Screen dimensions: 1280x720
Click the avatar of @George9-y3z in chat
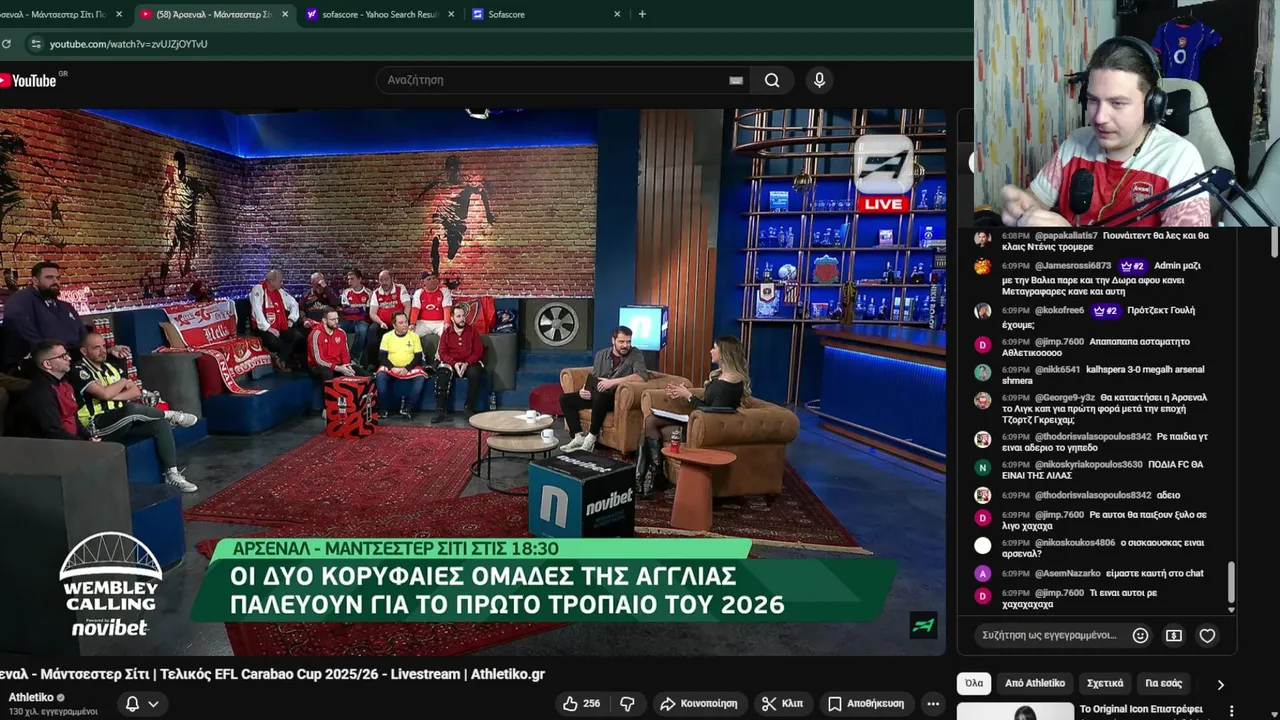click(x=983, y=400)
